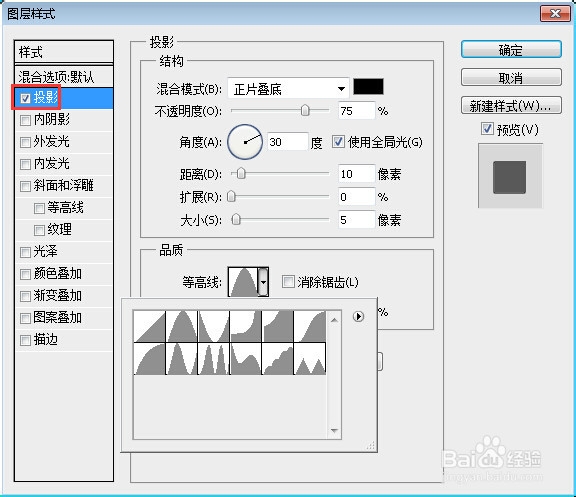Viewport: 576px width, 497px height.
Task: Select the Ring-Double contour preset
Action: pos(213,359)
